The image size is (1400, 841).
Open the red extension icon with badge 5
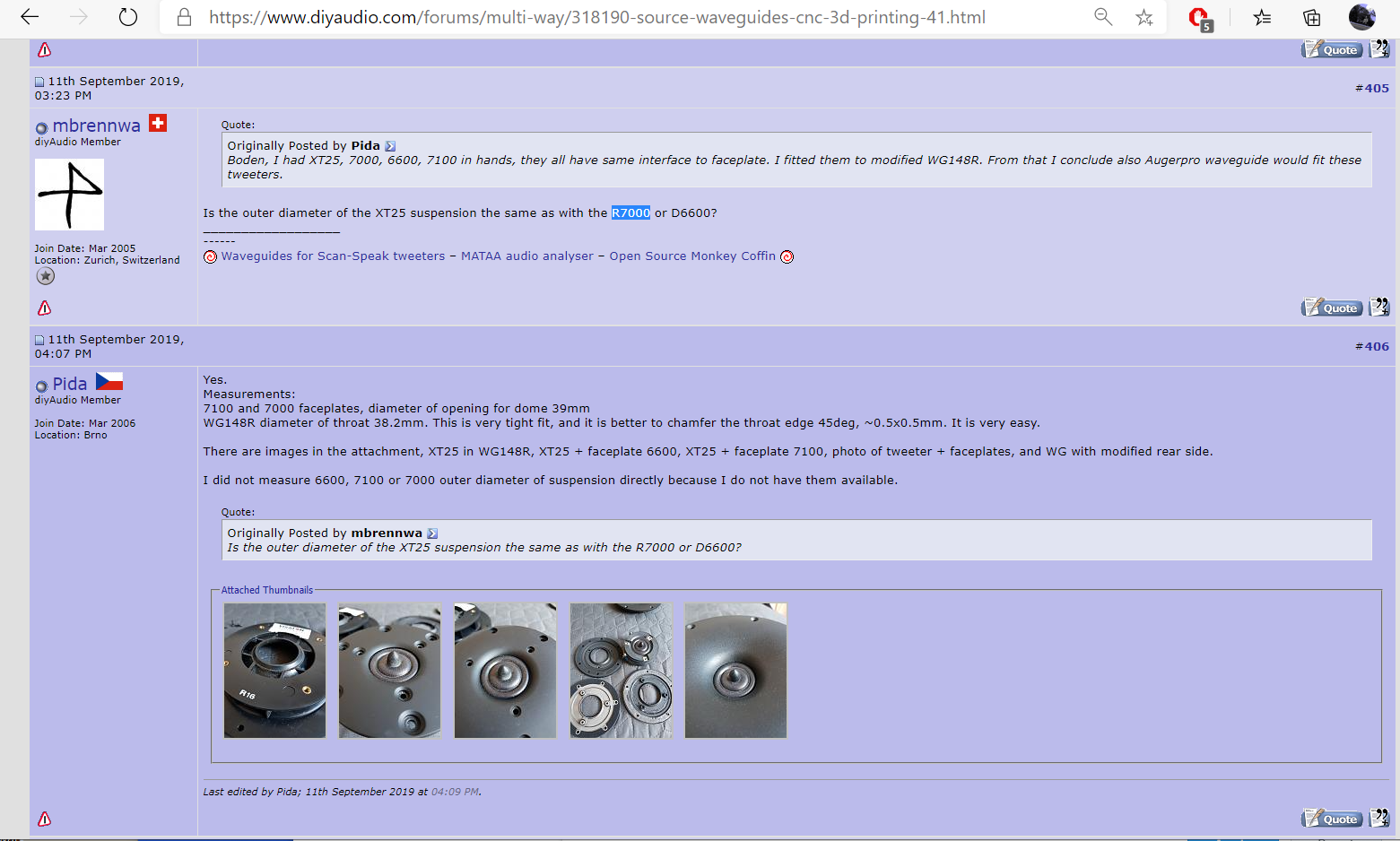pos(1199,18)
